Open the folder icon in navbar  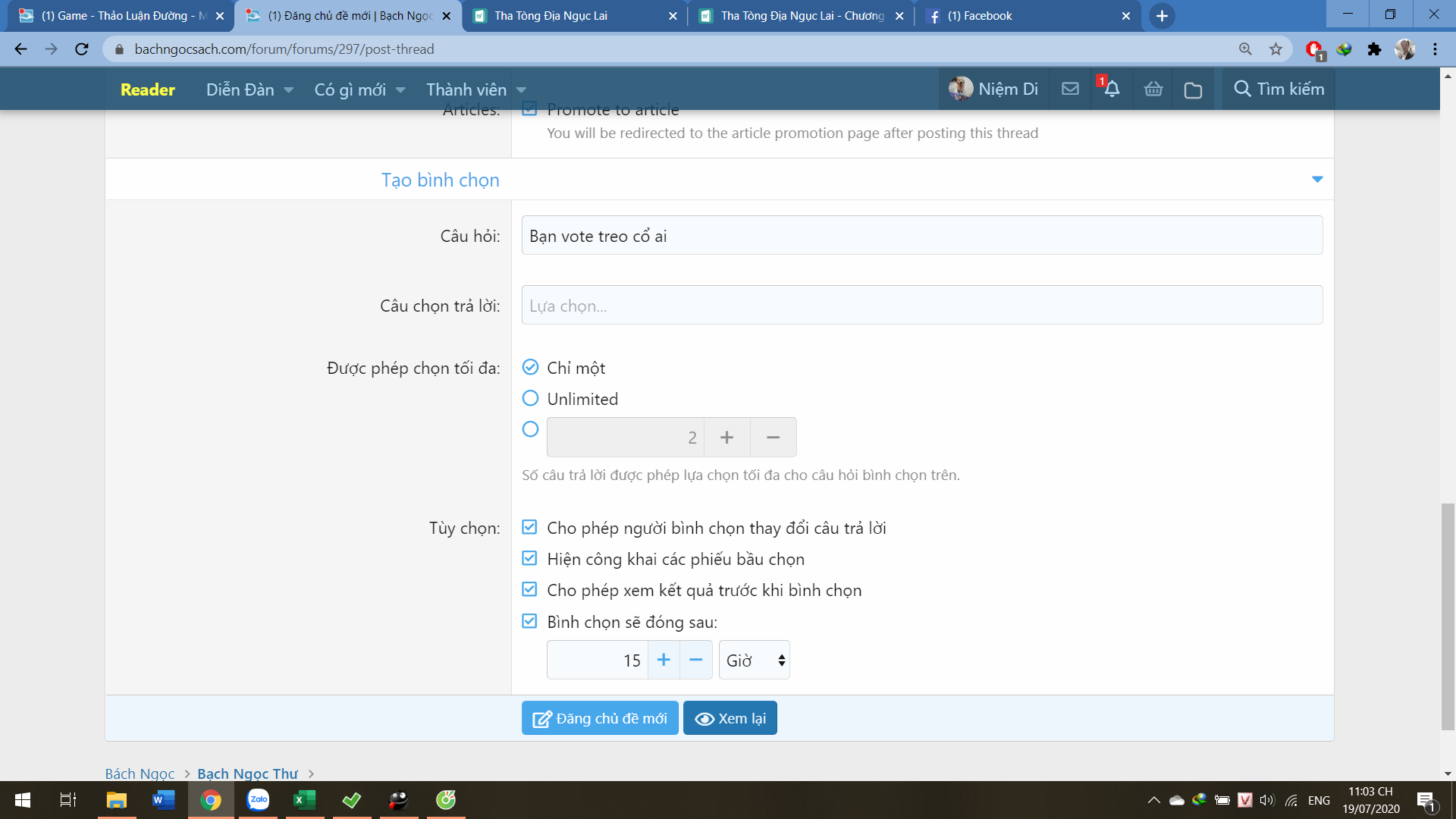click(1193, 90)
